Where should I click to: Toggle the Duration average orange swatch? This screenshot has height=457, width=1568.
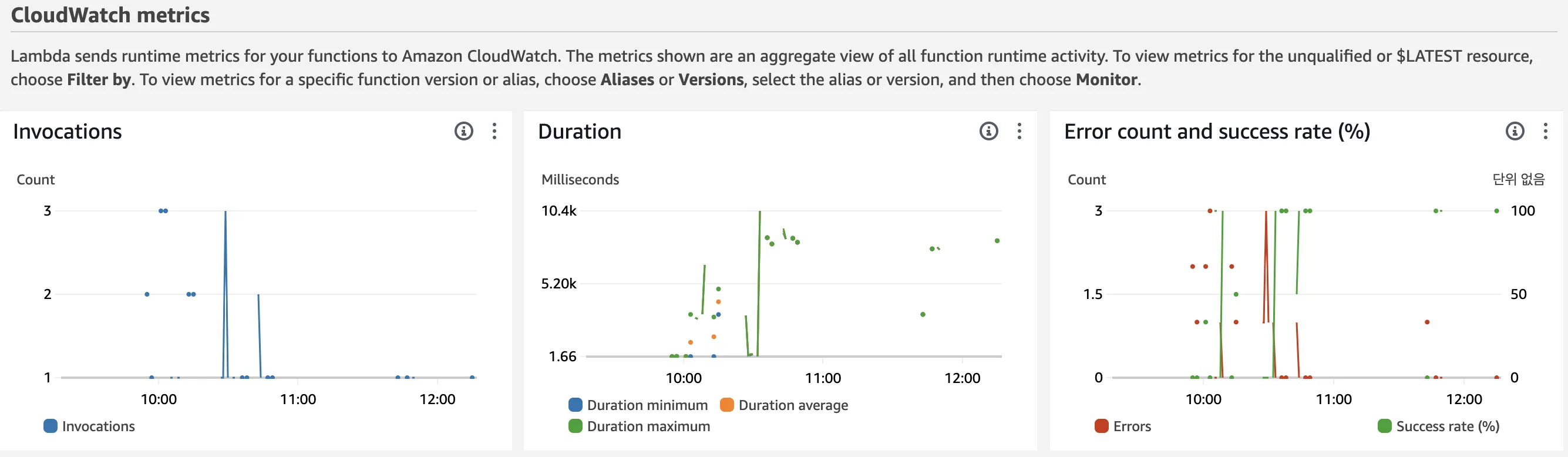tap(726, 405)
